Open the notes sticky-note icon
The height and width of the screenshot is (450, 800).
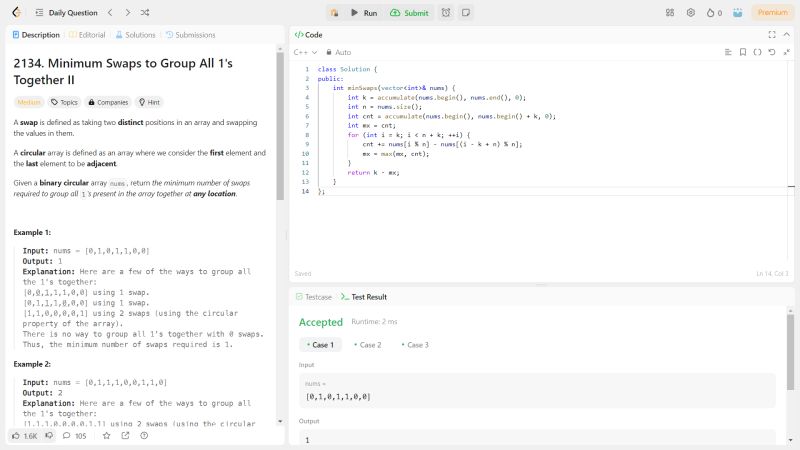[465, 13]
